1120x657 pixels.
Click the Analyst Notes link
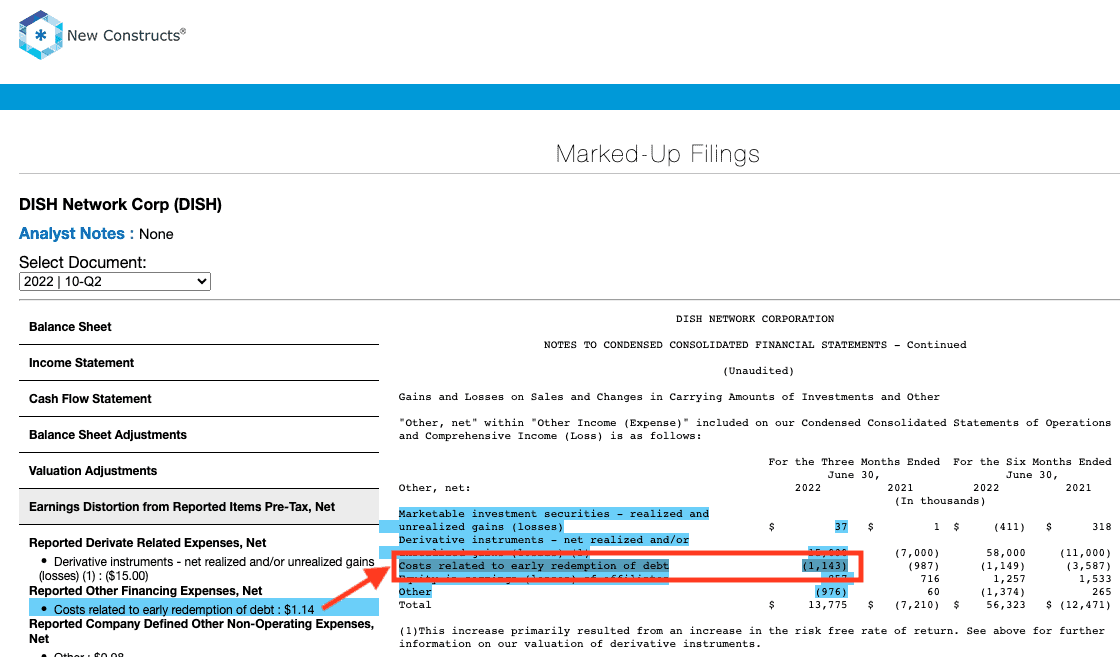click(71, 234)
